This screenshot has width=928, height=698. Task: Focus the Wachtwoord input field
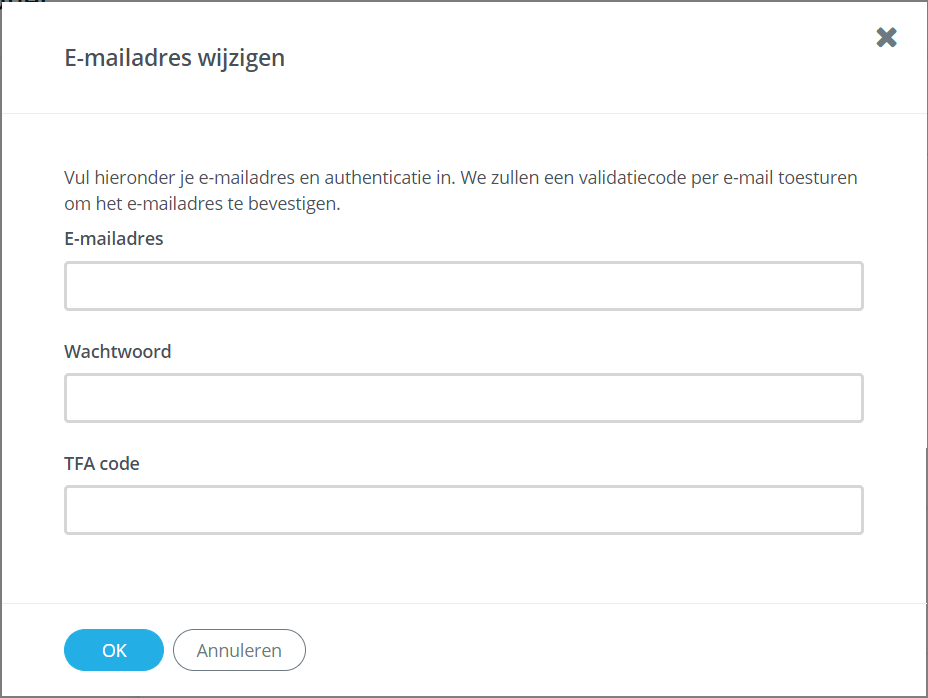point(463,397)
